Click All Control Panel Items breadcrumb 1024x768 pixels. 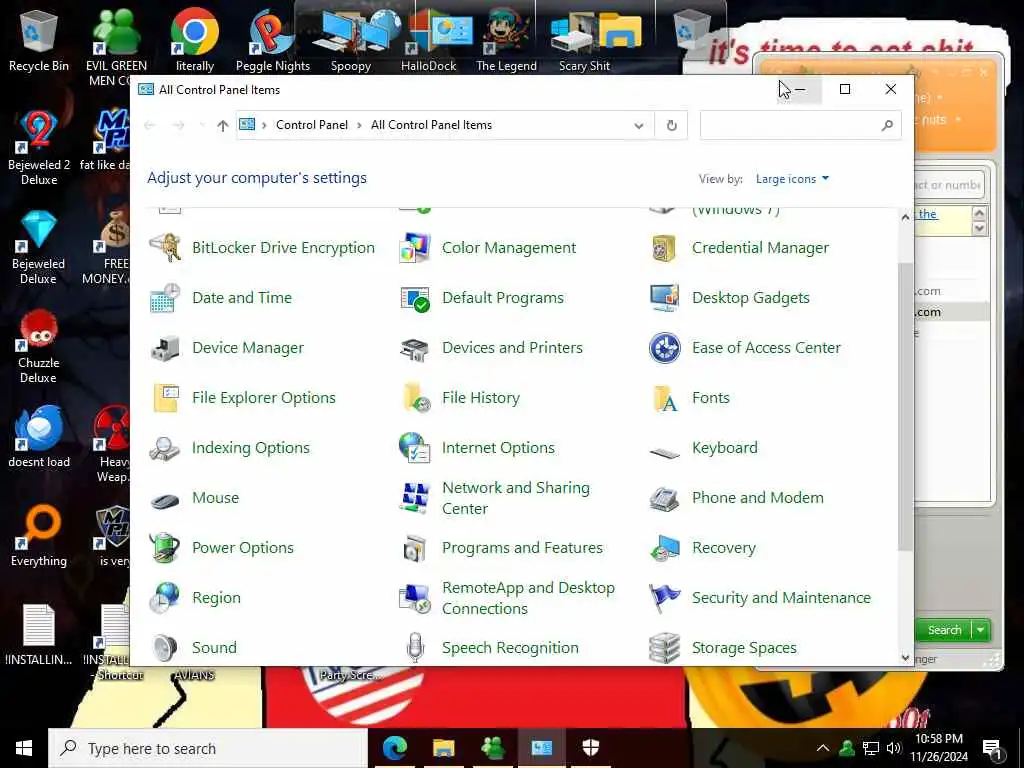click(x=431, y=125)
